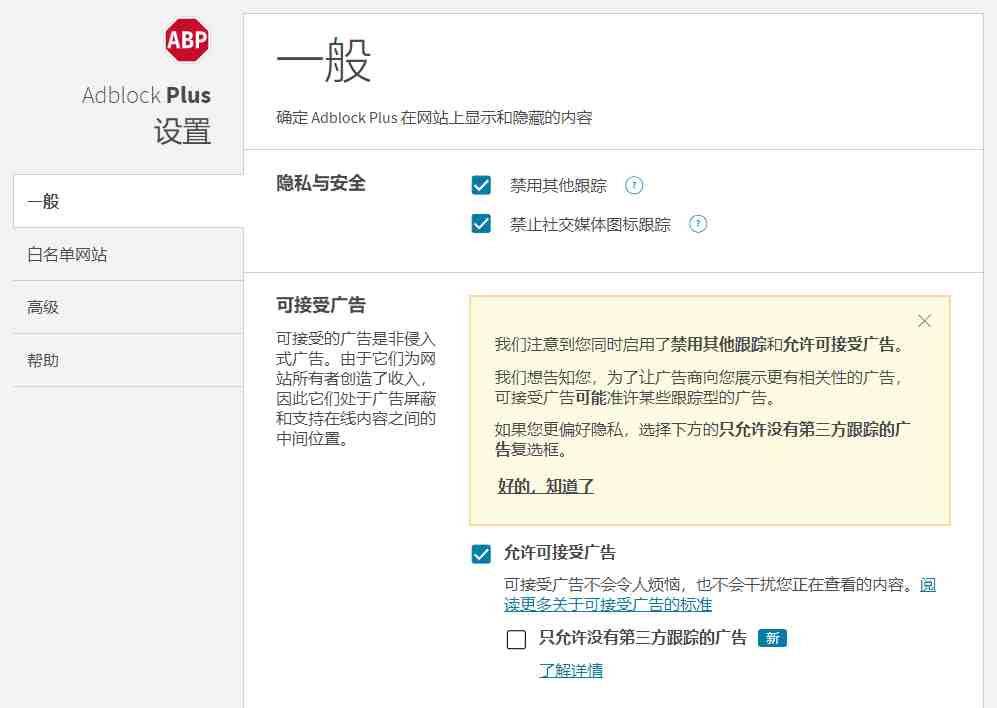Click the 可接受广告 section heading
The height and width of the screenshot is (708, 997).
320,305
